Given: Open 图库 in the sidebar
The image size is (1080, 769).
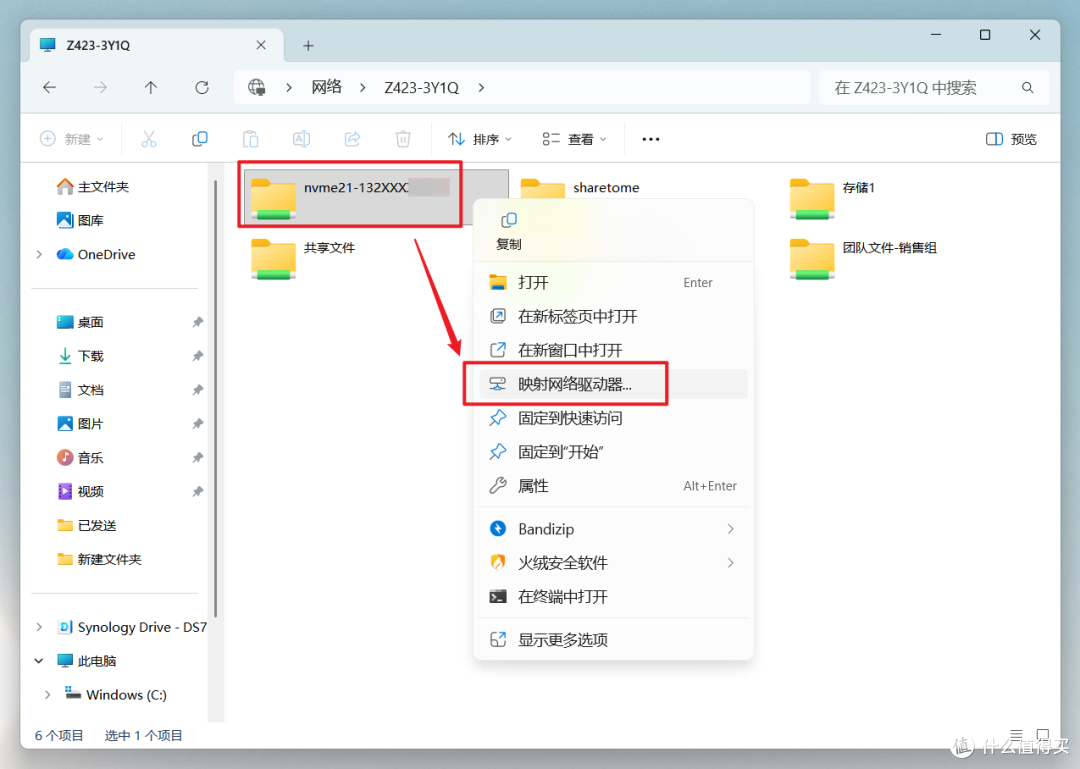Looking at the screenshot, I should (x=80, y=221).
